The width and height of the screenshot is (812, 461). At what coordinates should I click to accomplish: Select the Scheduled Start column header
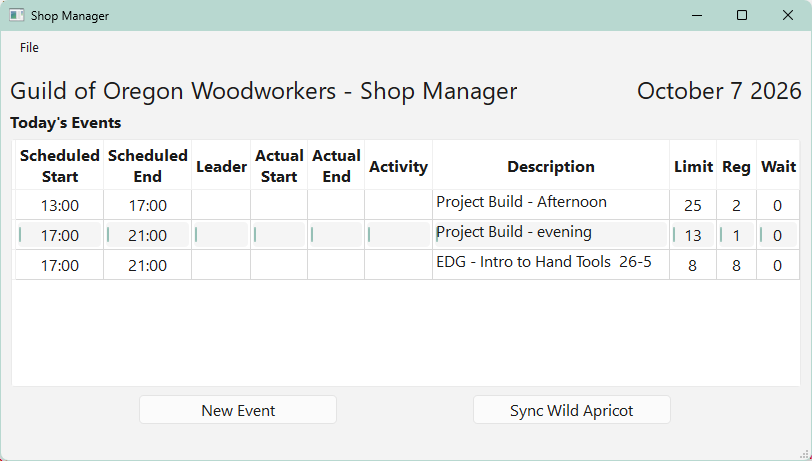[x=60, y=166]
